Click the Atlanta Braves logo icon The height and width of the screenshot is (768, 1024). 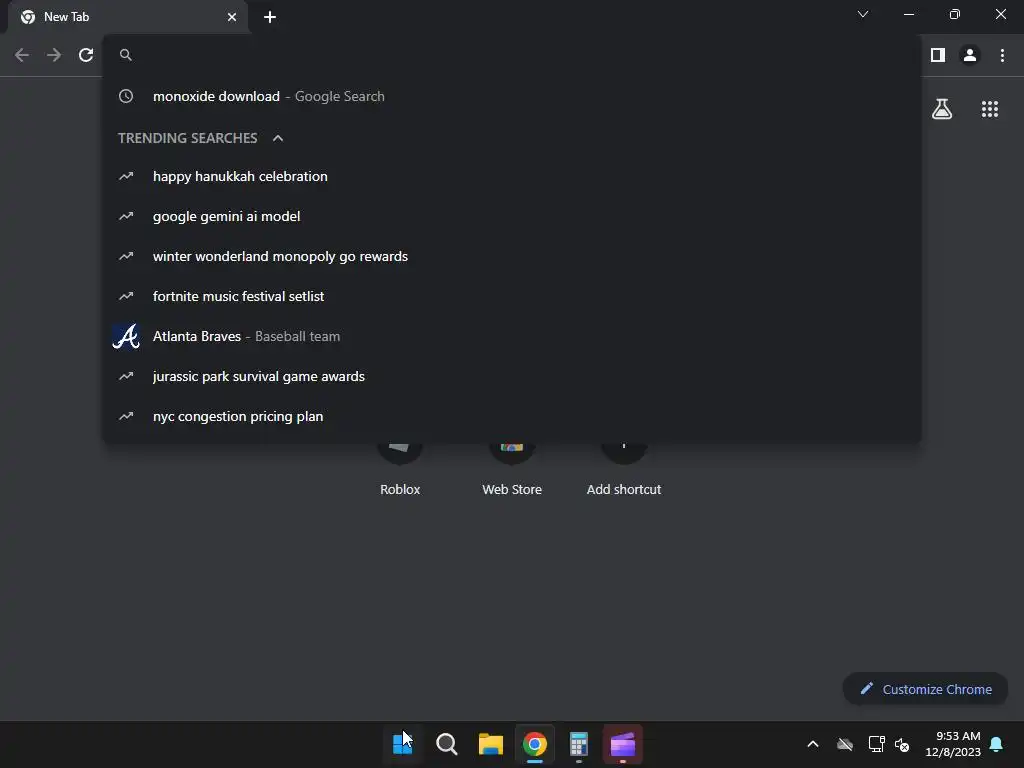(126, 336)
